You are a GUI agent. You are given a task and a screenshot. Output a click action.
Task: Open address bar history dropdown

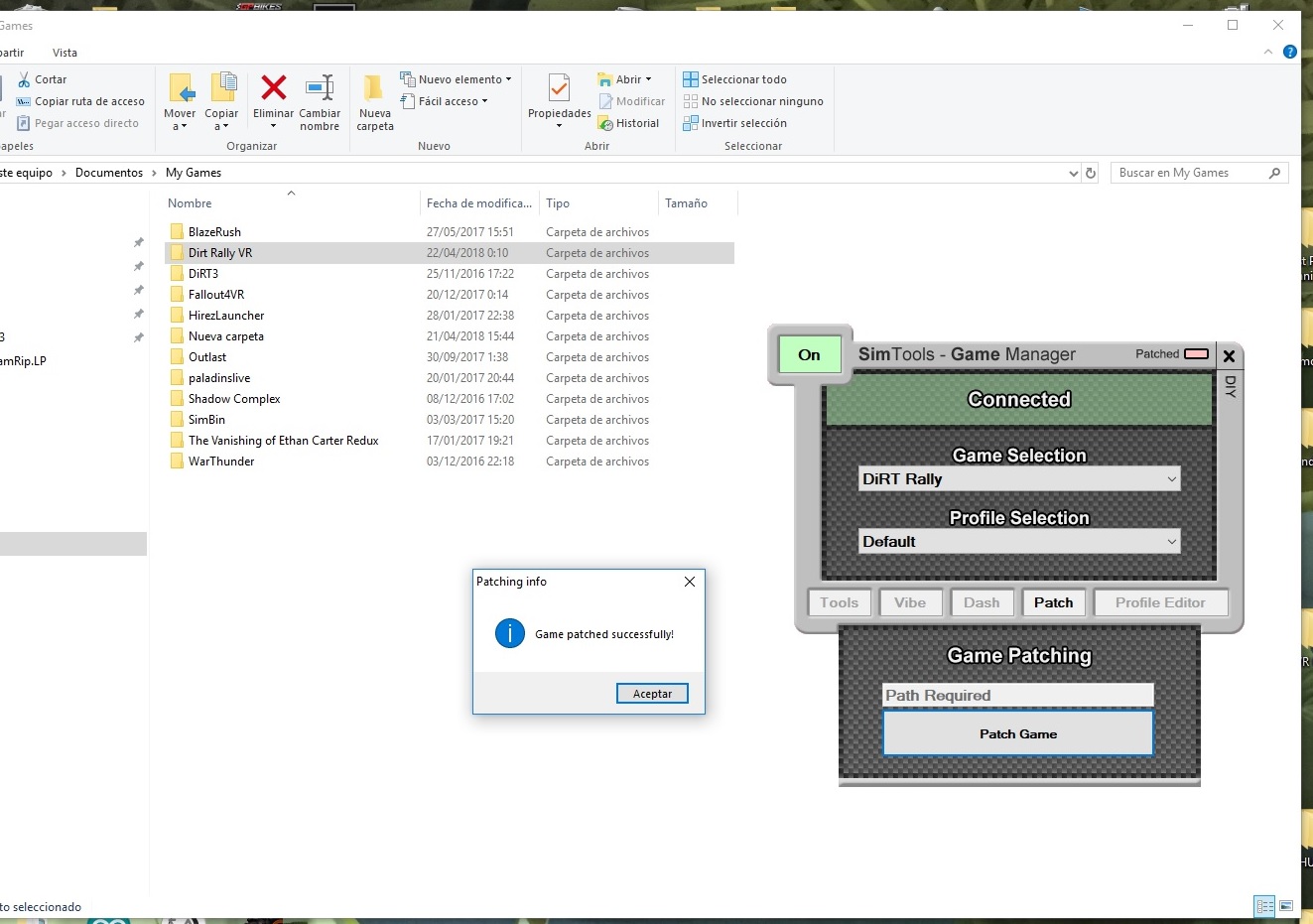[1073, 173]
